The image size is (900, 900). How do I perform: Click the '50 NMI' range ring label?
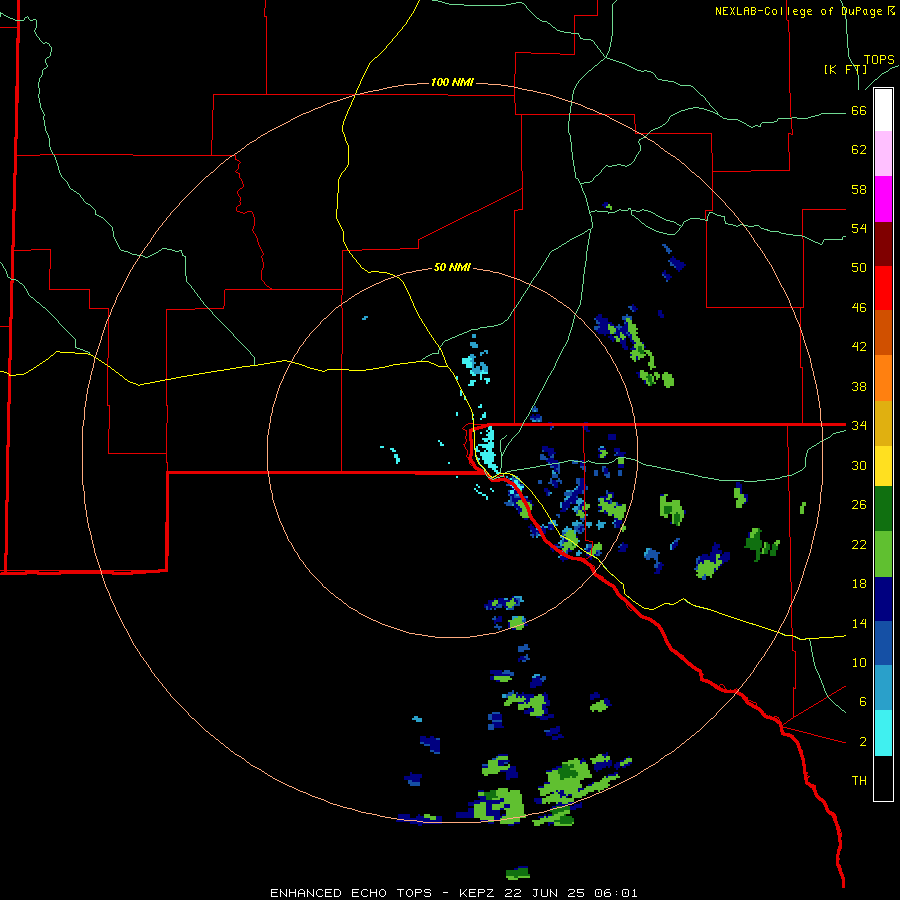click(x=452, y=267)
